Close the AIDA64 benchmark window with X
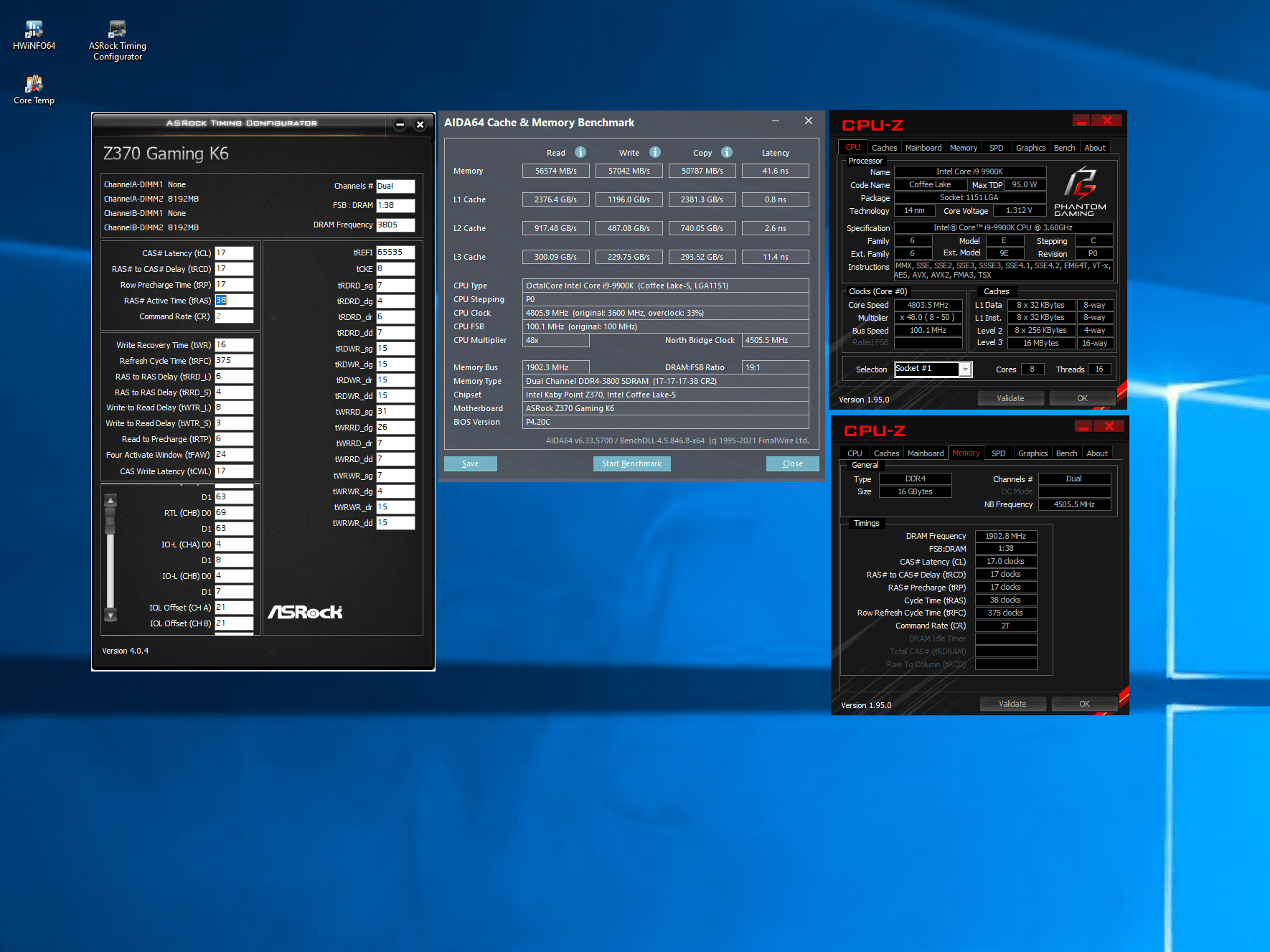Viewport: 1270px width, 952px height. 809,121
